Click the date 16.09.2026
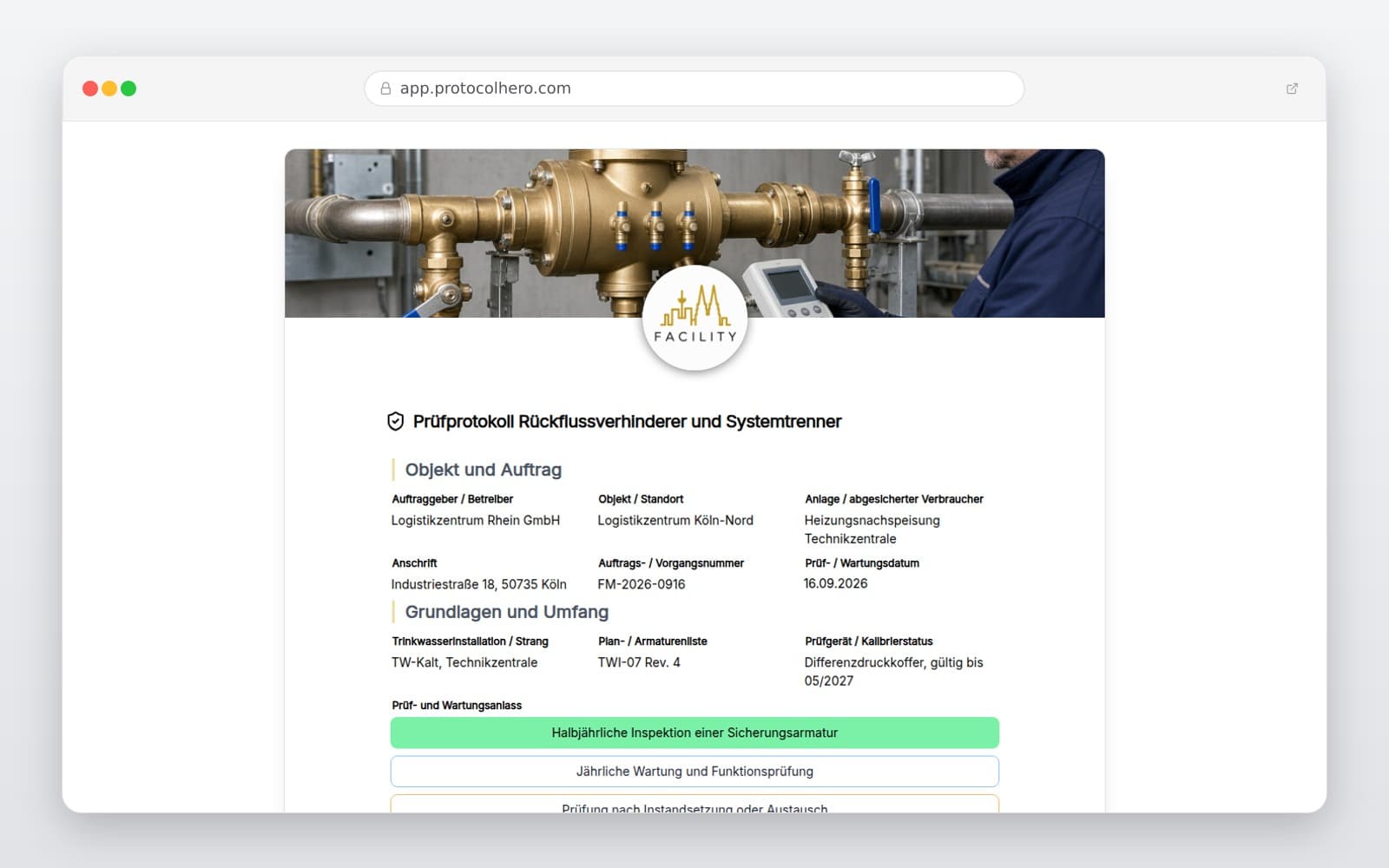This screenshot has height=868, width=1389. pos(836,583)
